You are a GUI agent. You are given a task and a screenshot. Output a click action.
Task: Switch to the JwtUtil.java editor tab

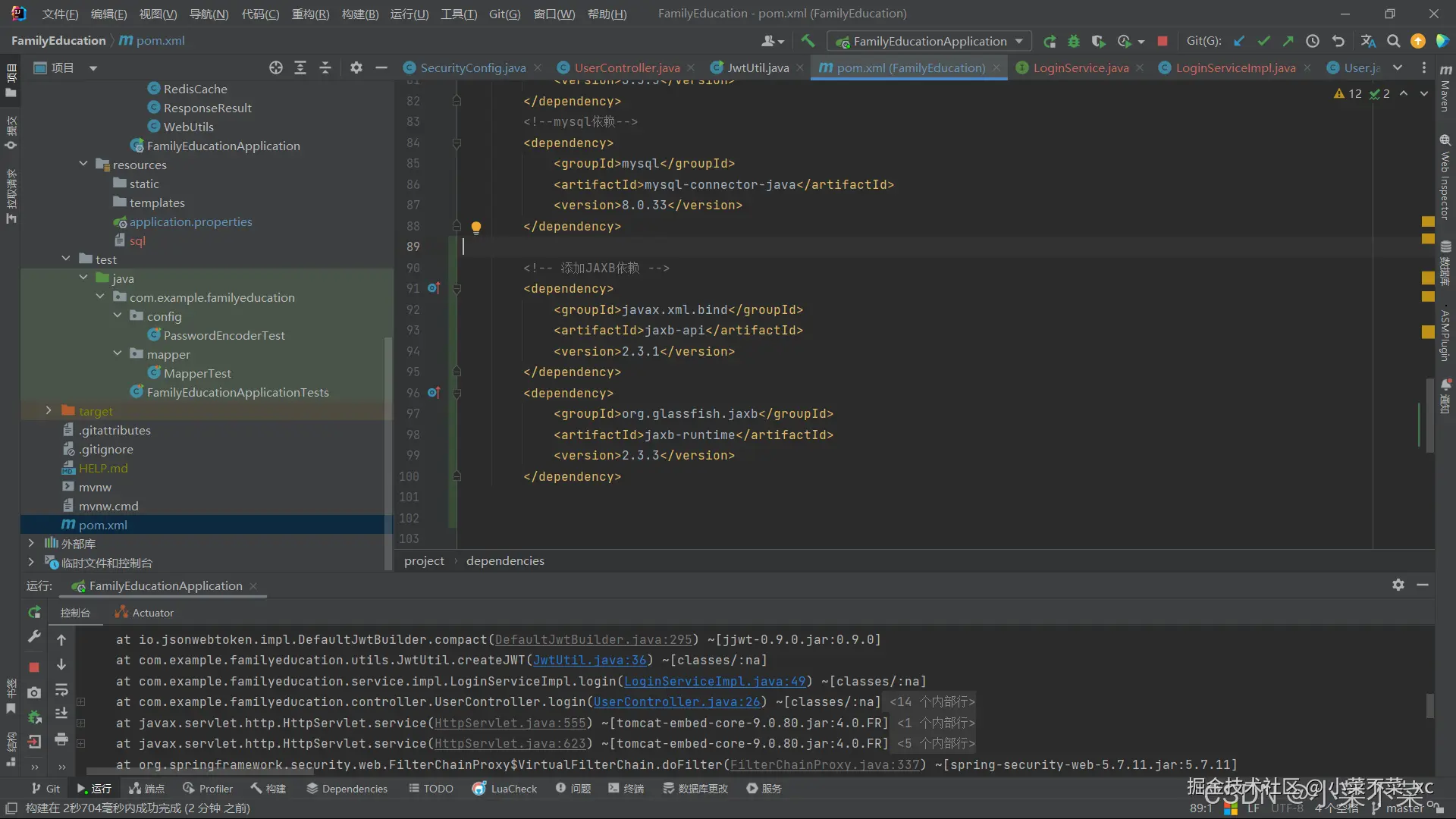point(758,67)
